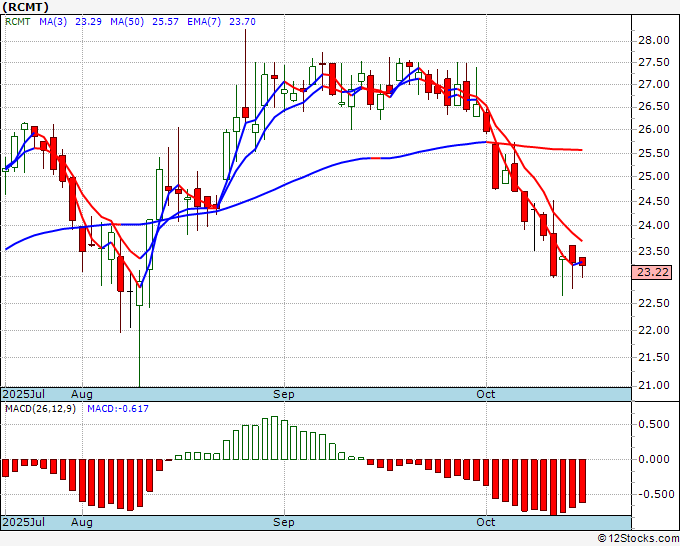This screenshot has width=680, height=546.
Task: Click the MACD(26,12,9) indicator label
Action: point(40,409)
